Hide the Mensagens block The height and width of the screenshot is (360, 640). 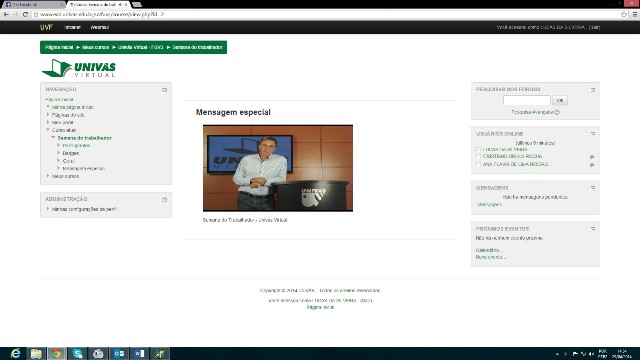pyautogui.click(x=593, y=188)
